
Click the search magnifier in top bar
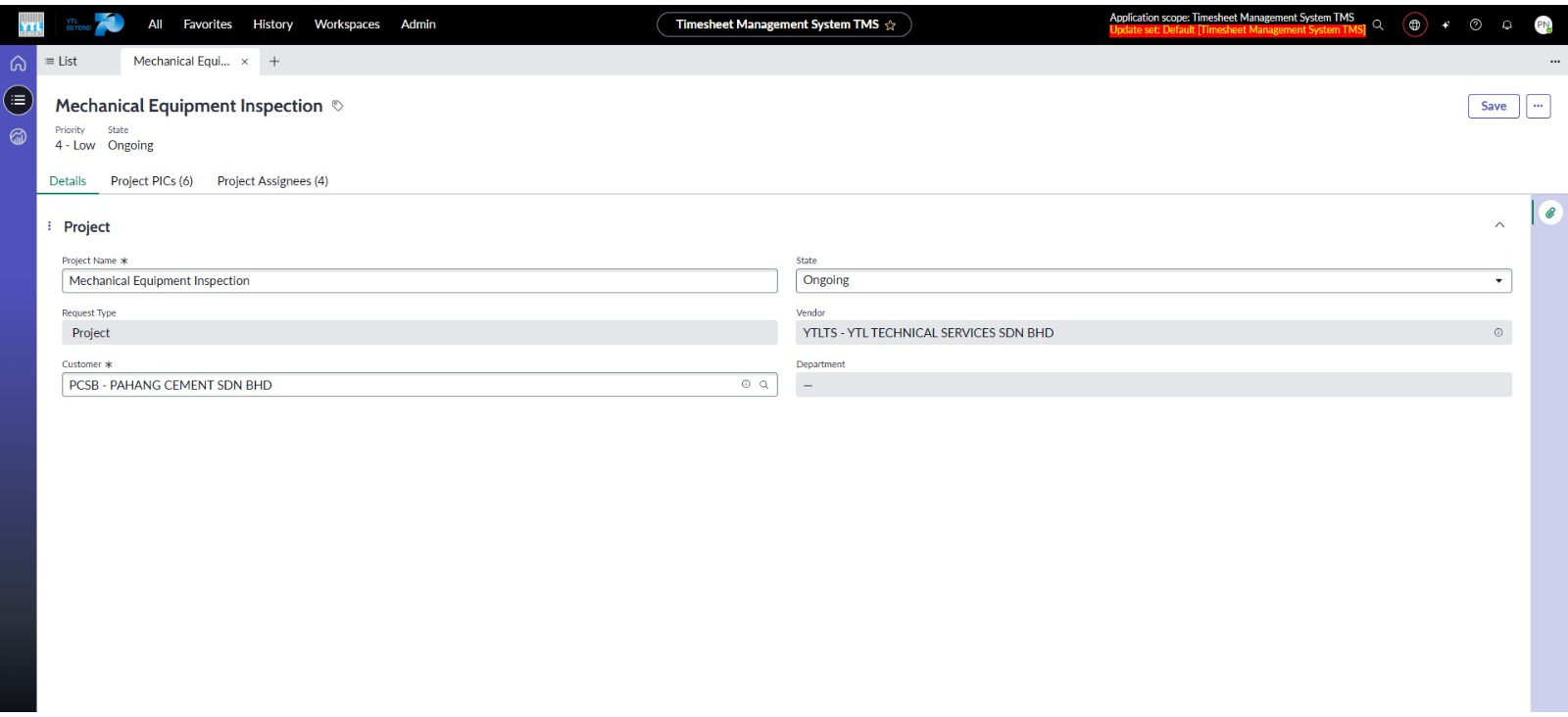[x=1378, y=24]
